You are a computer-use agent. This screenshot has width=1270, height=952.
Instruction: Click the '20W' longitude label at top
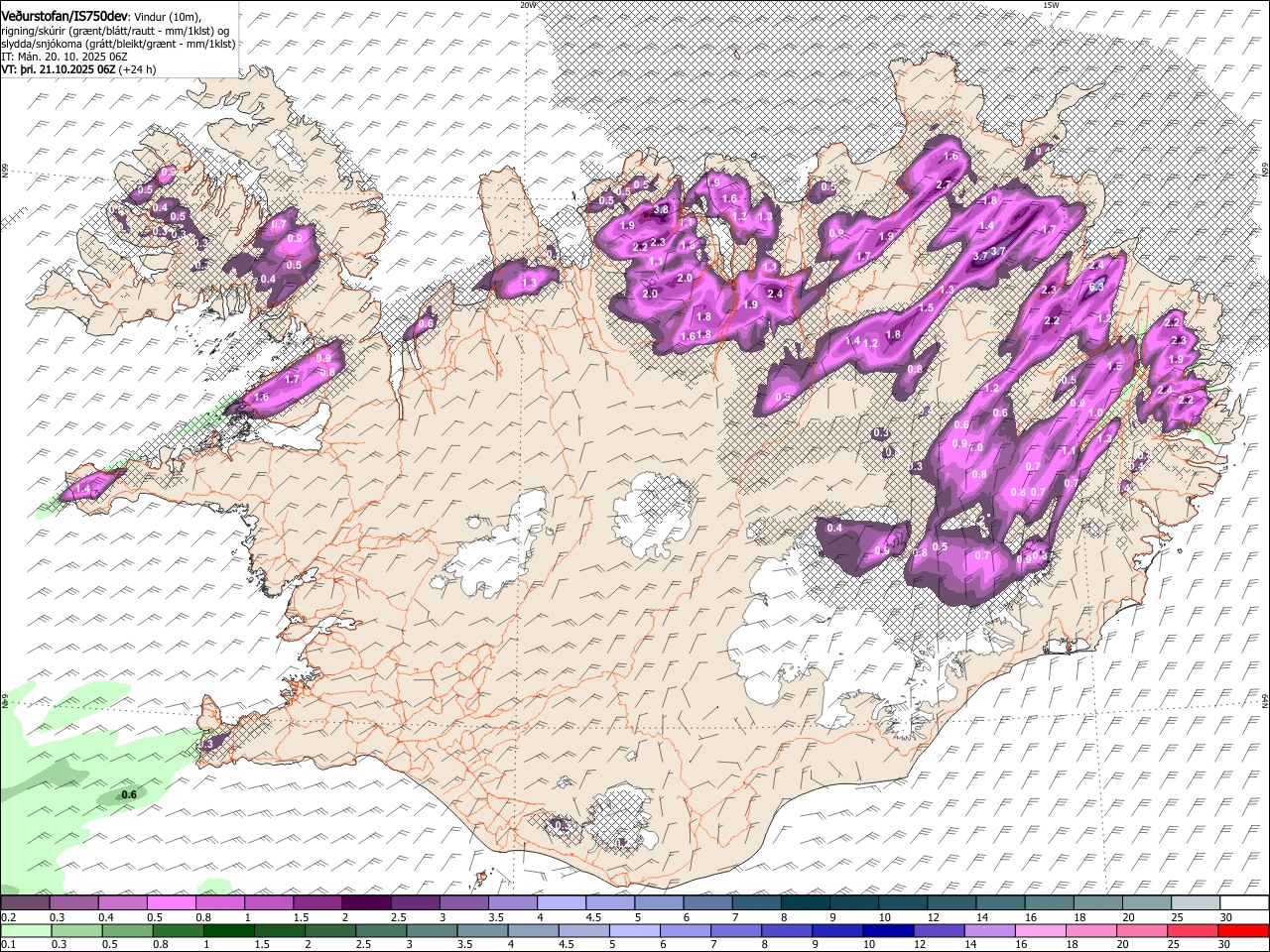[x=528, y=5]
